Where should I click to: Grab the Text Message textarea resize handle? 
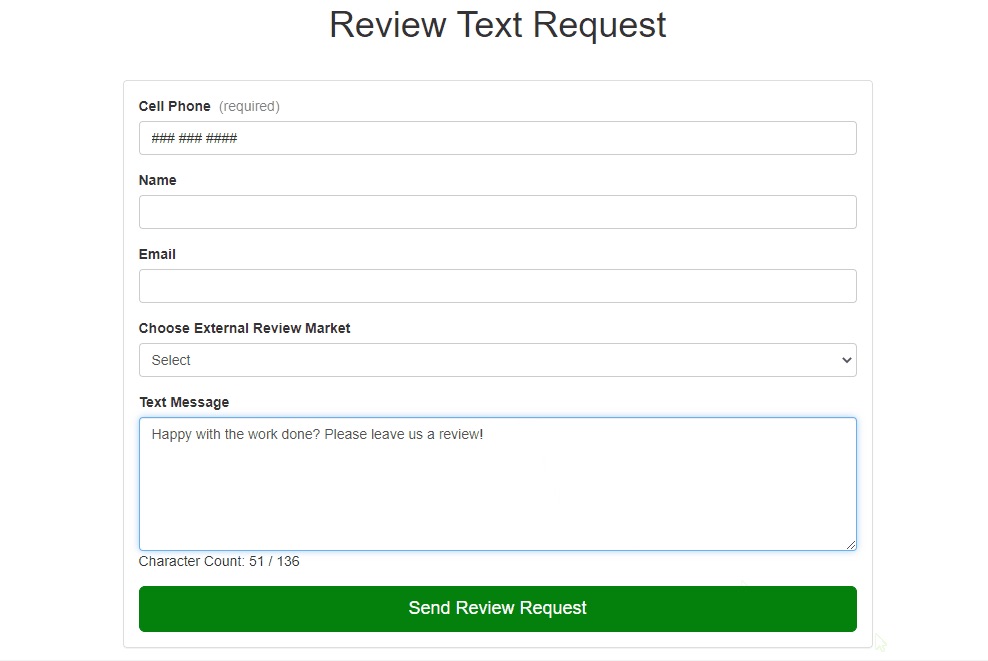(850, 544)
